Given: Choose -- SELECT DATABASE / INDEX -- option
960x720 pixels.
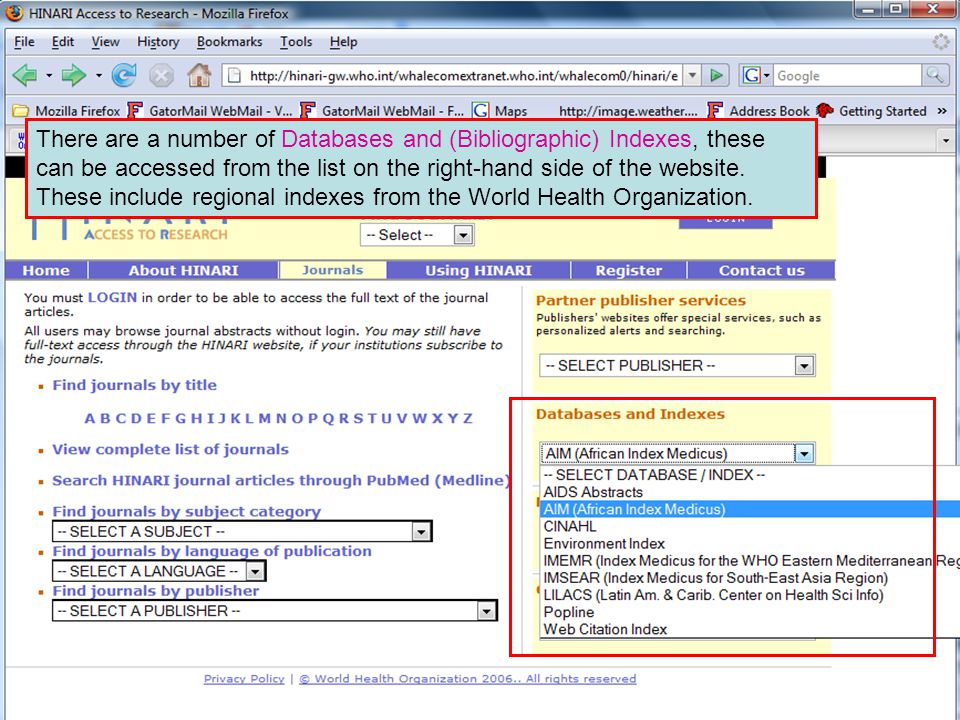Looking at the screenshot, I should (750, 475).
